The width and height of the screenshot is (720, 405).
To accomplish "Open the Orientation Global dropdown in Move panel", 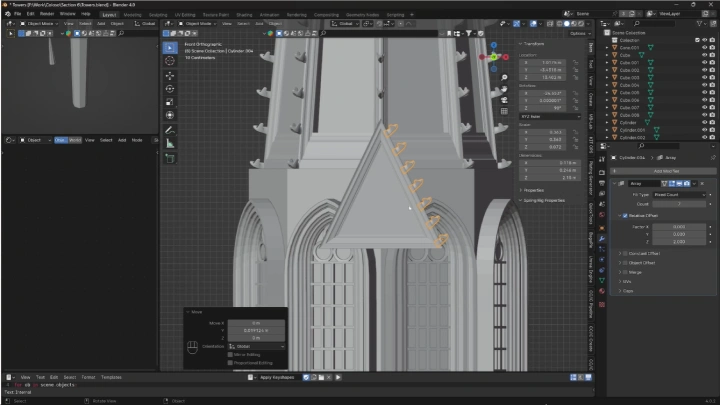I will tap(256, 346).
